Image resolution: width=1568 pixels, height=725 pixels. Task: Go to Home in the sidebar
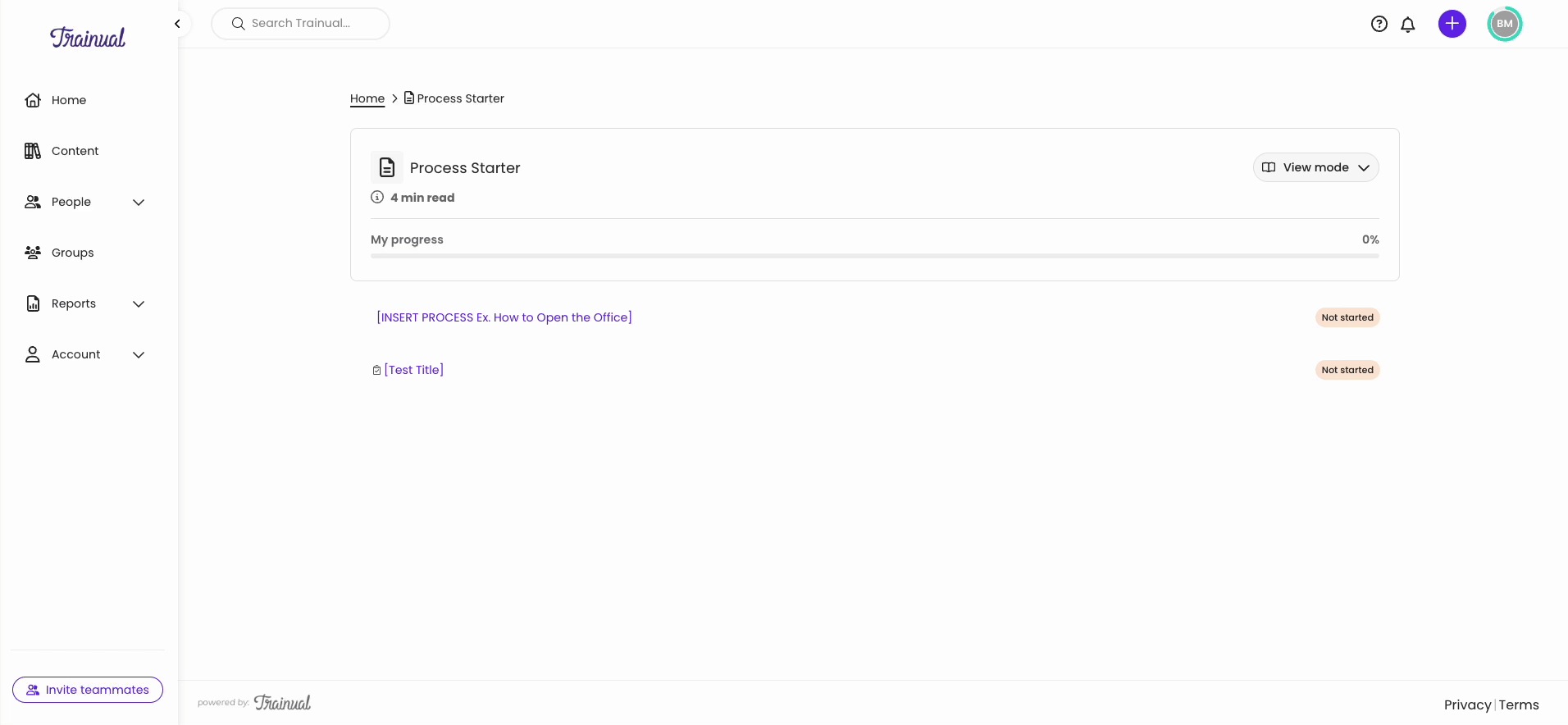pyautogui.click(x=68, y=100)
